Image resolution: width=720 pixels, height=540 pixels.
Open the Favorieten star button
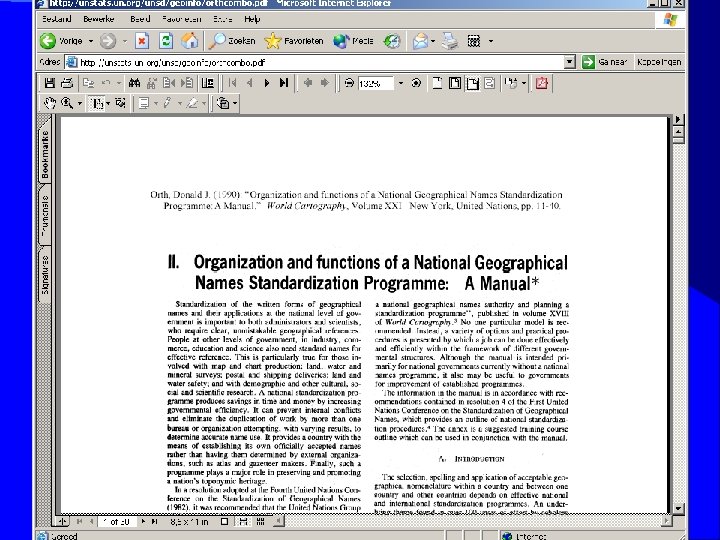(294, 41)
